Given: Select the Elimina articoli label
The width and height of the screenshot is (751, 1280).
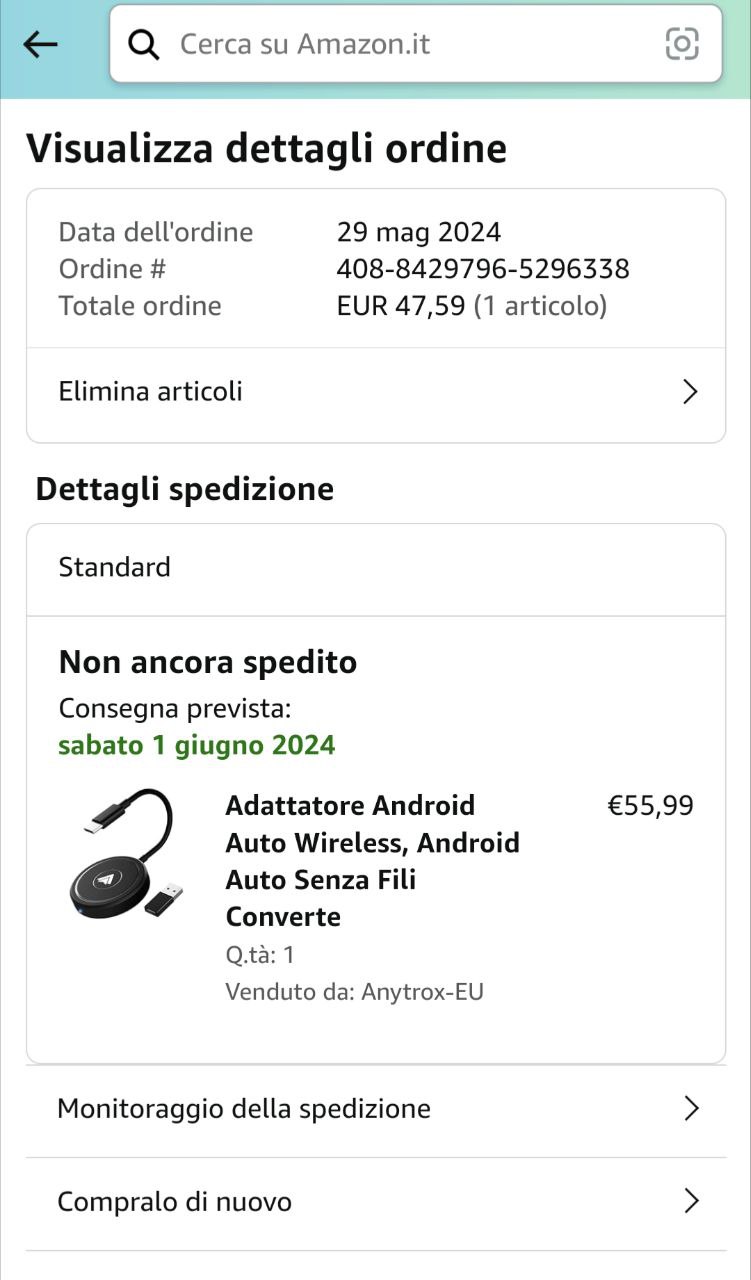Looking at the screenshot, I should 151,391.
